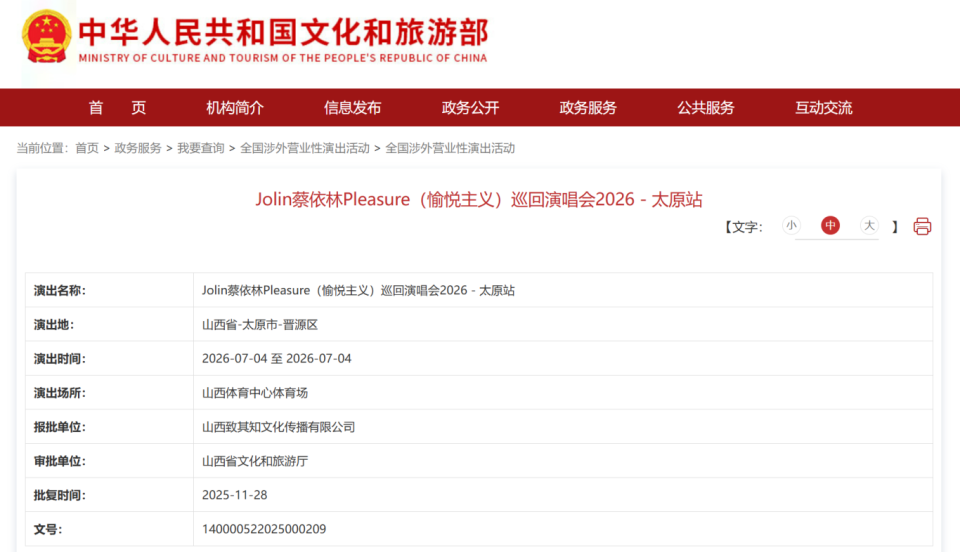Open the 首页 navigation menu item
This screenshot has height=552, width=960.
118,108
